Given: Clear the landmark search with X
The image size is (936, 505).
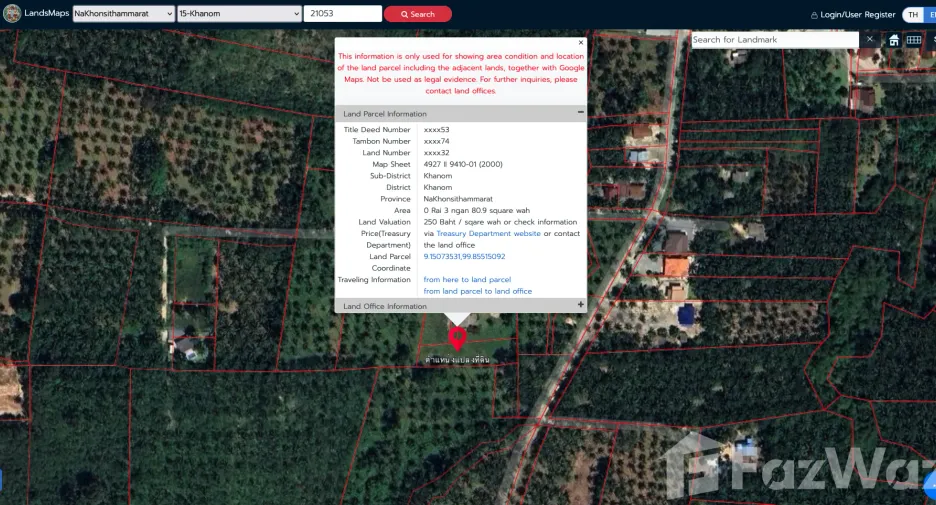Looking at the screenshot, I should pyautogui.click(x=870, y=39).
